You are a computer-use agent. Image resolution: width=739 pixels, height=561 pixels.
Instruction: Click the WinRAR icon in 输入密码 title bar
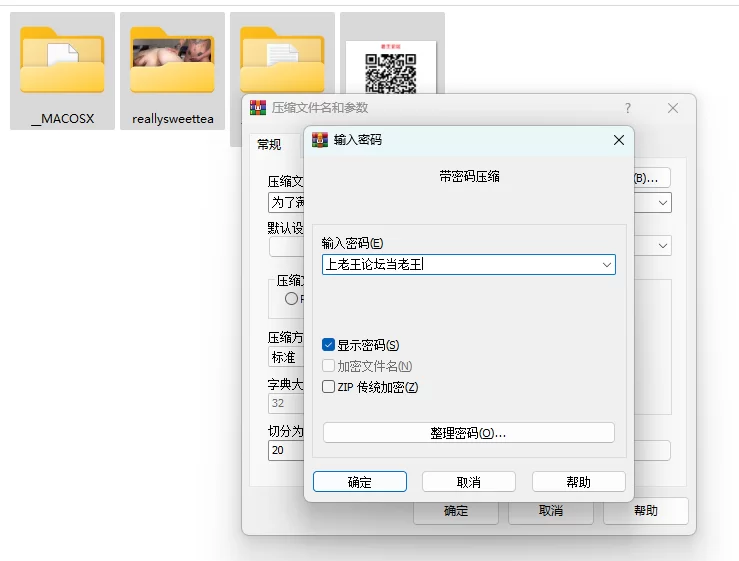pyautogui.click(x=320, y=140)
